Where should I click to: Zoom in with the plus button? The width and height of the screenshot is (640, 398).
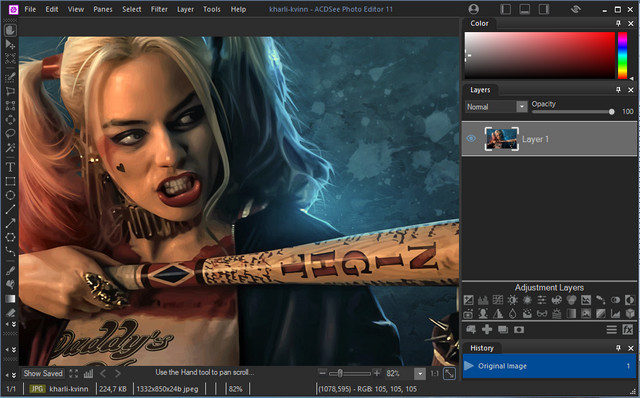[x=377, y=373]
